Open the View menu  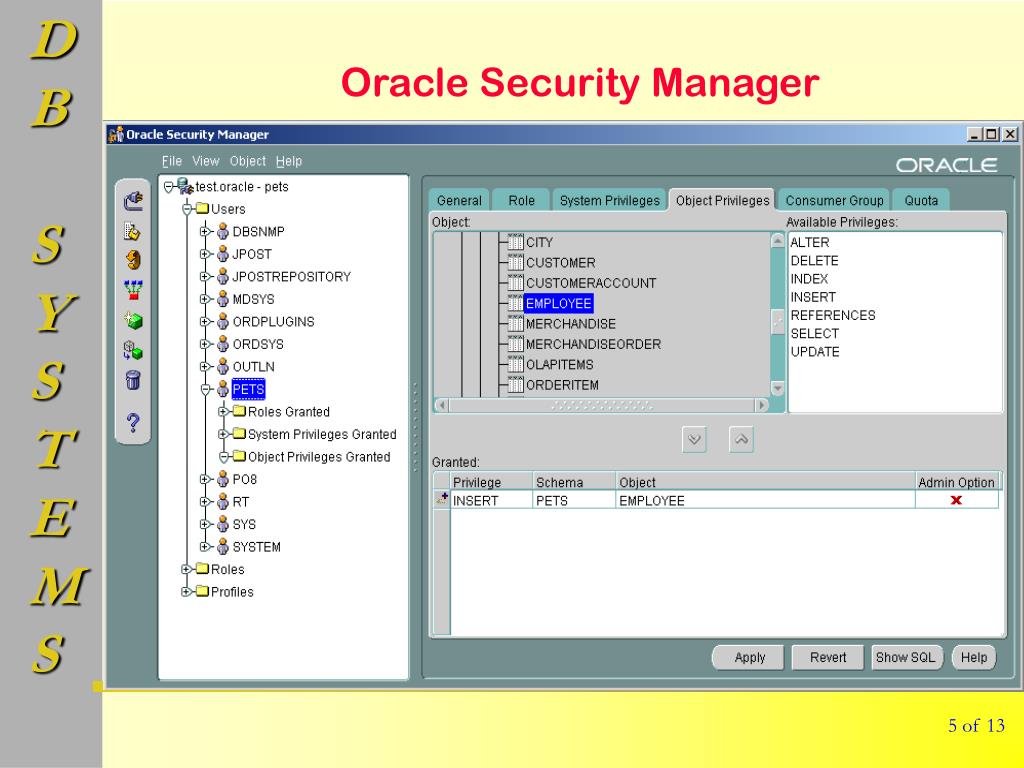[x=206, y=161]
